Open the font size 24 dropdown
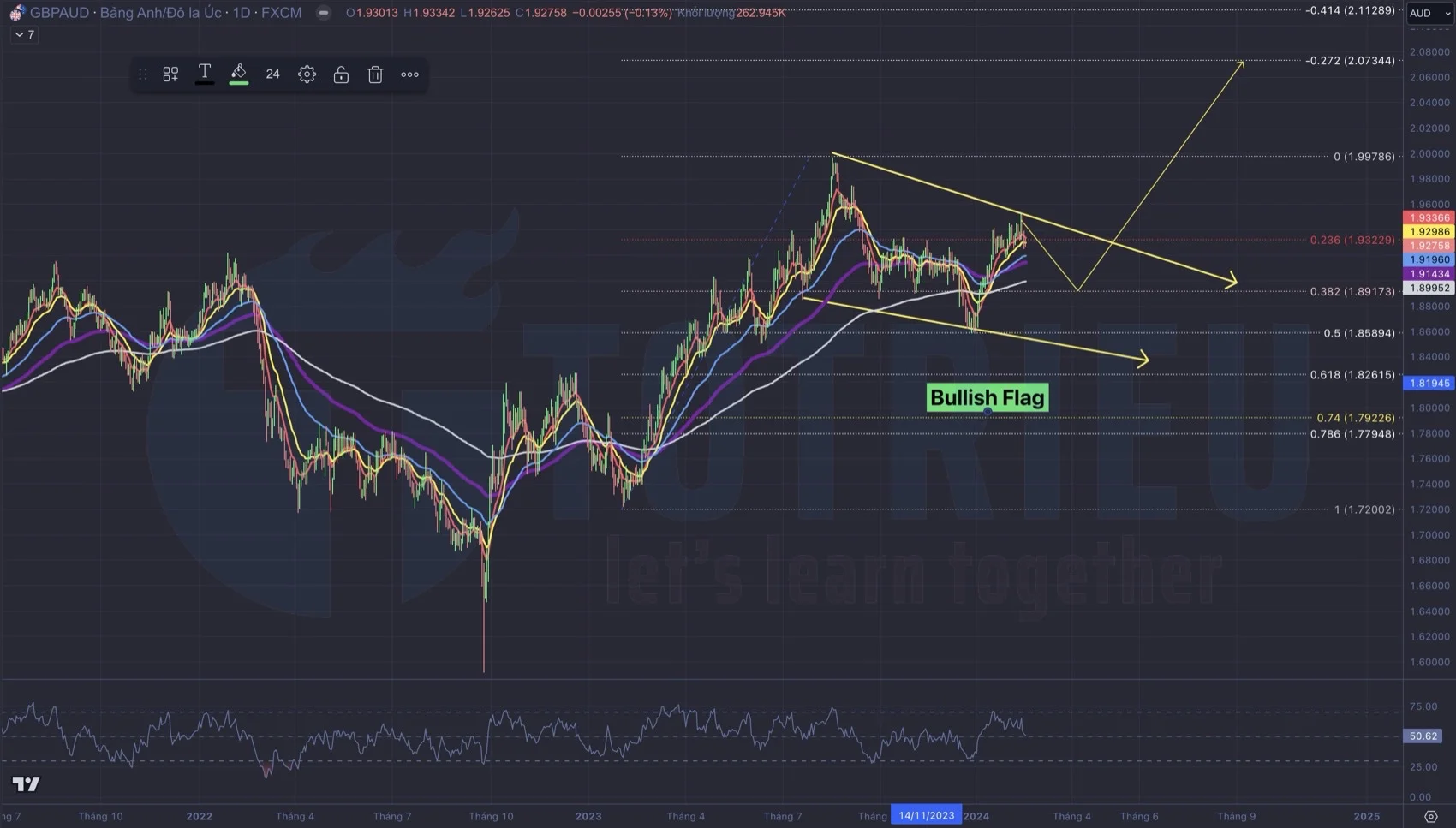The height and width of the screenshot is (828, 1456). (272, 74)
